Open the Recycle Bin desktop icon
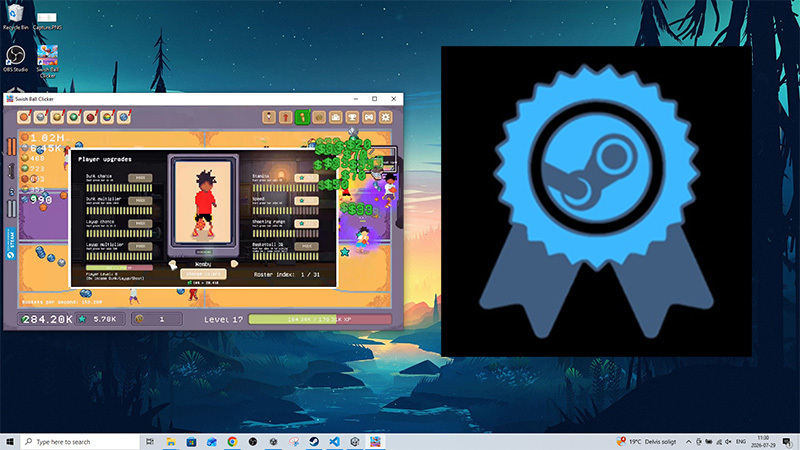 [15, 17]
